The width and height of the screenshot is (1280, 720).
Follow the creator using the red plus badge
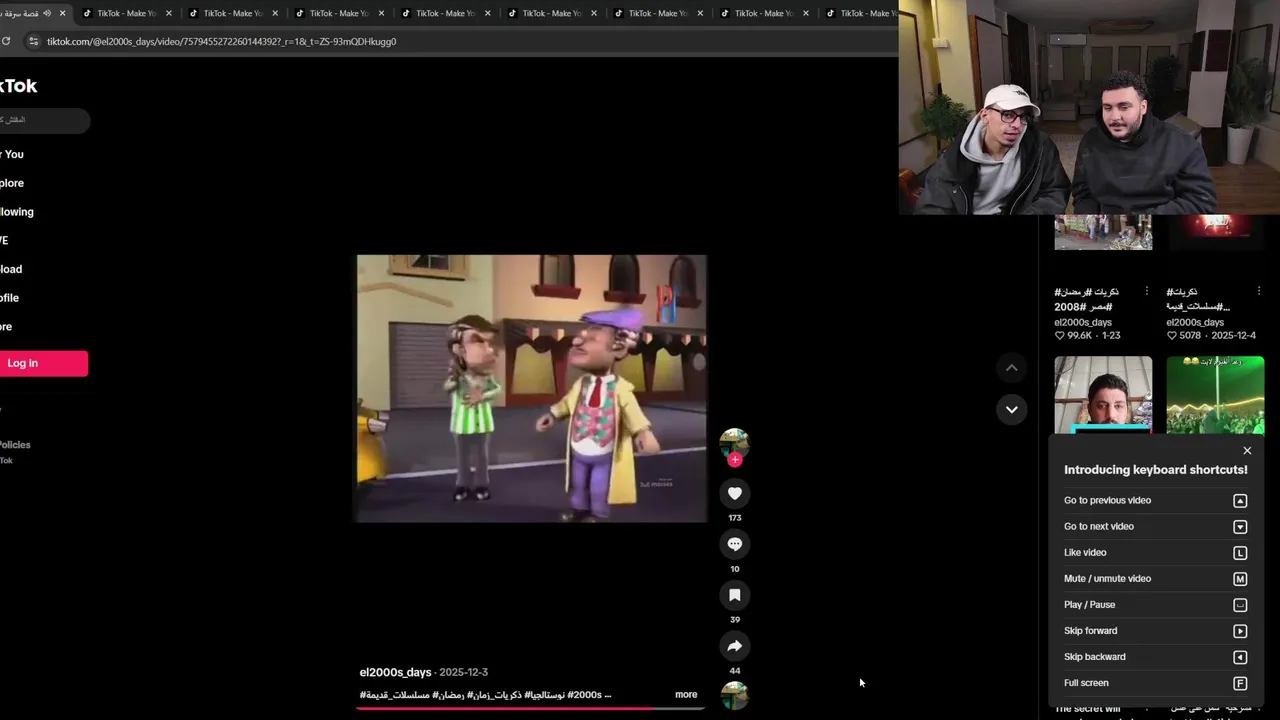[735, 460]
